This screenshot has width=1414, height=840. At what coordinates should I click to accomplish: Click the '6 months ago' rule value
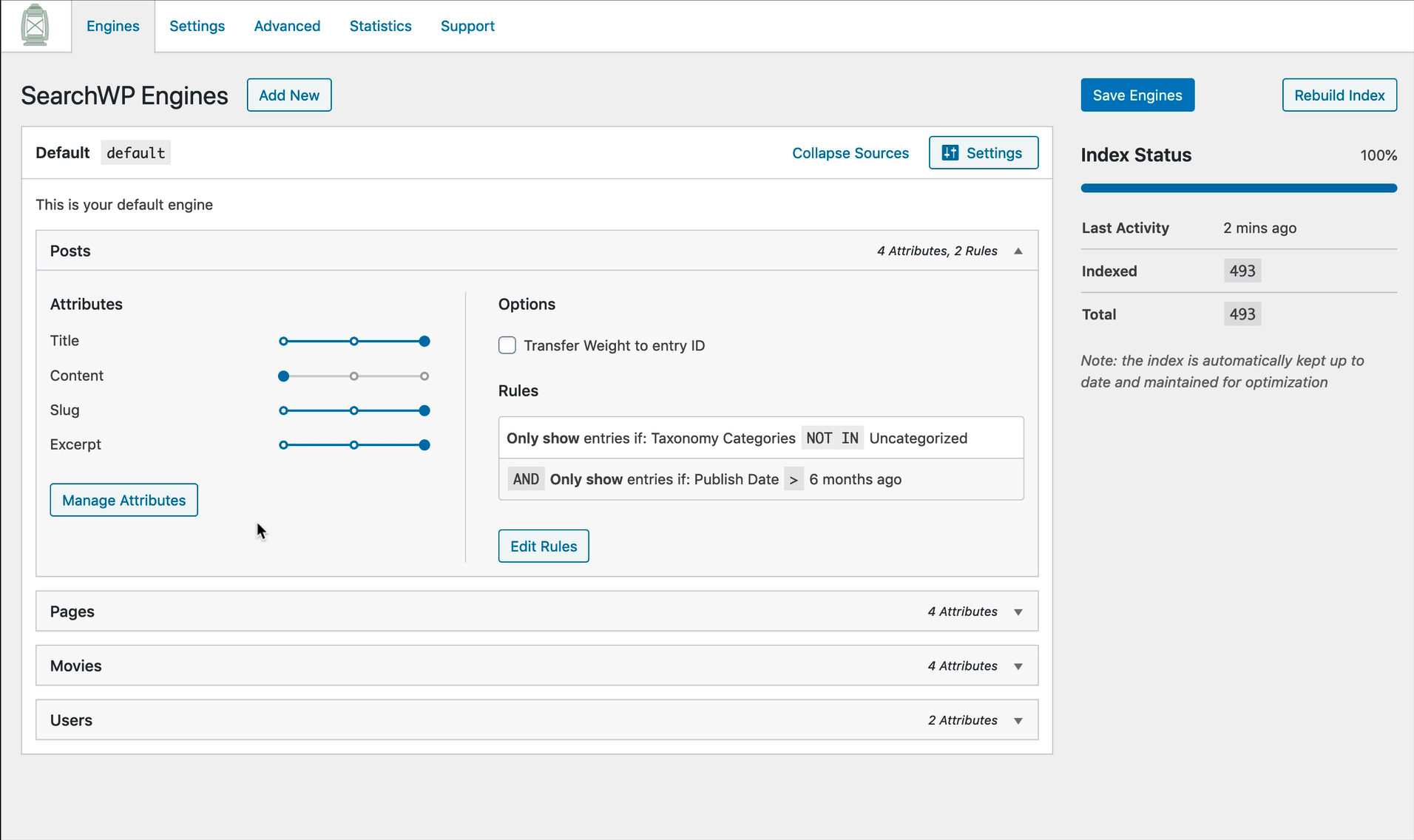(856, 479)
